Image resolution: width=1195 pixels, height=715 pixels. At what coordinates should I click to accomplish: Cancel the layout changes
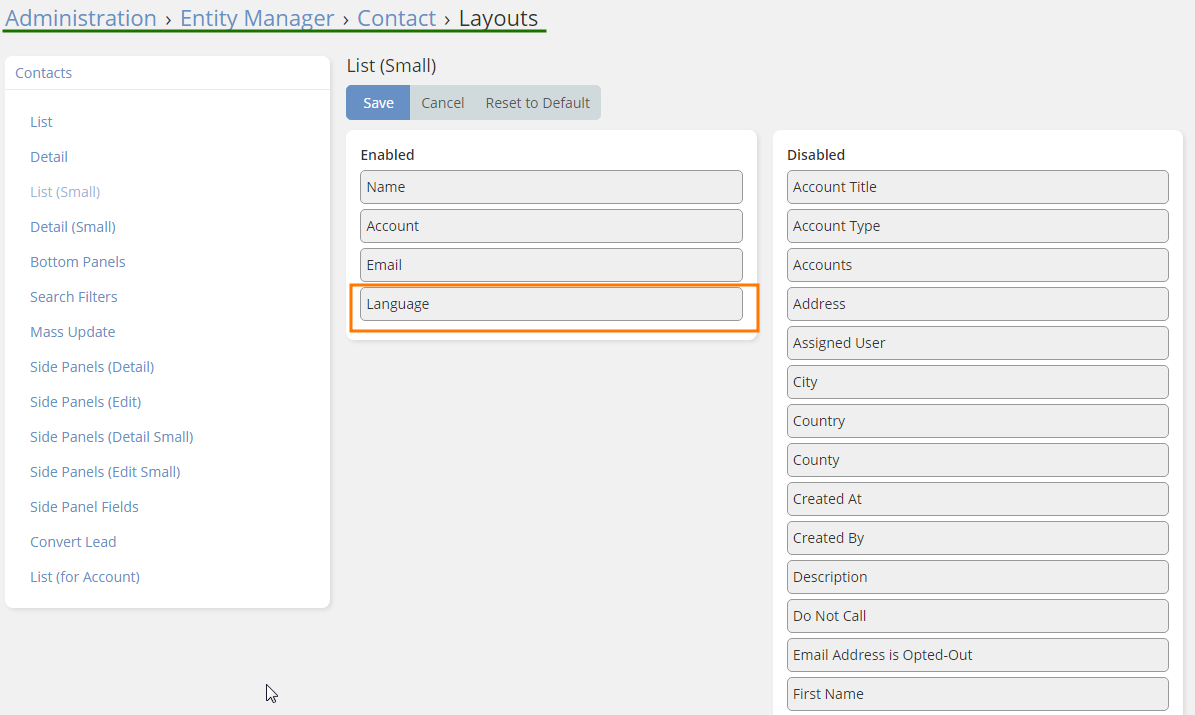tap(442, 103)
